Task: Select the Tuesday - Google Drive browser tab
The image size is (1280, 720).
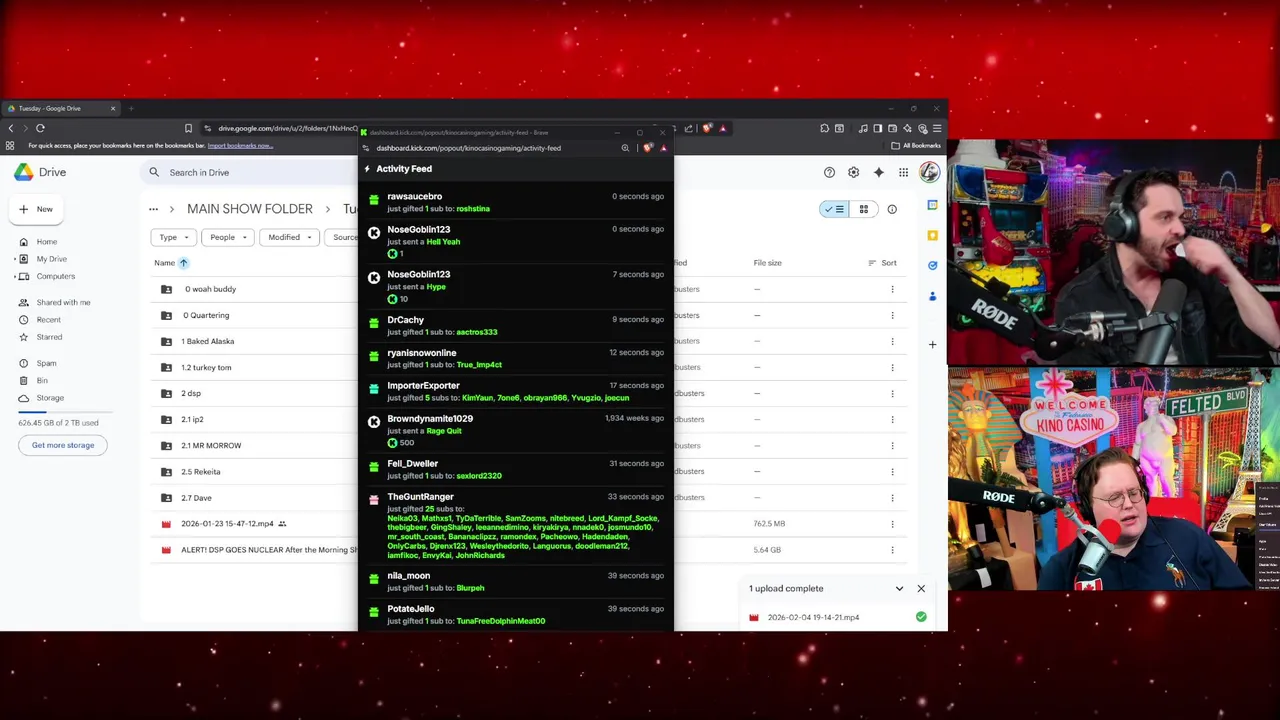Action: point(62,108)
